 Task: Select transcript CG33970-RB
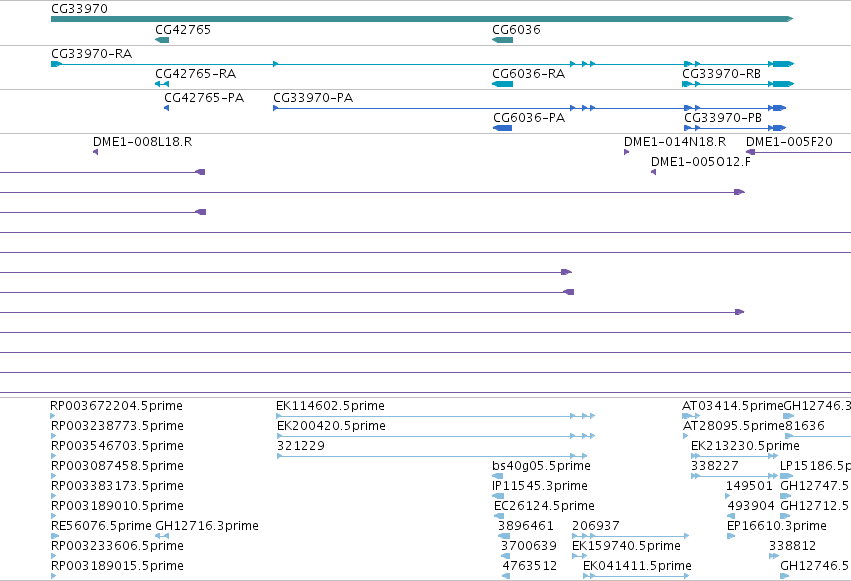738,84
